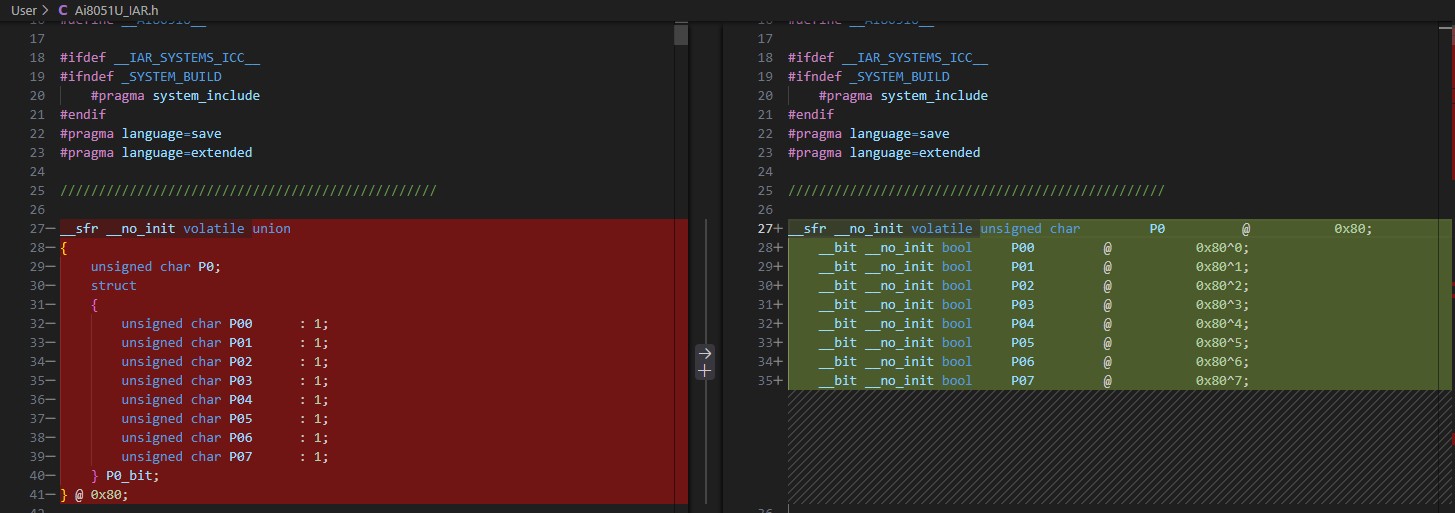This screenshot has height=513, width=1455.
Task: Click 'language=save' in the original pane
Action: (x=172, y=134)
